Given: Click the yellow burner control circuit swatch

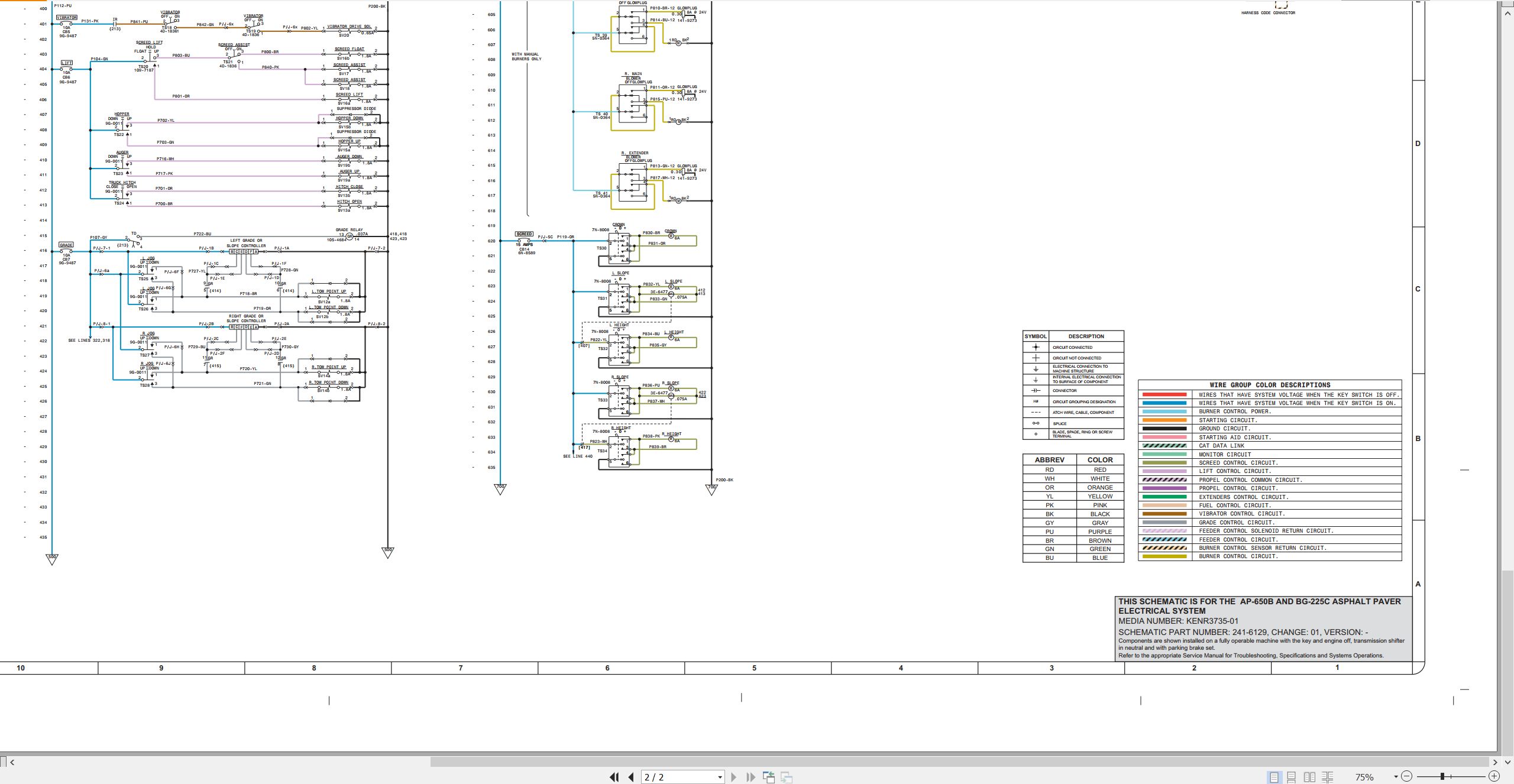Looking at the screenshot, I should tap(1164, 556).
